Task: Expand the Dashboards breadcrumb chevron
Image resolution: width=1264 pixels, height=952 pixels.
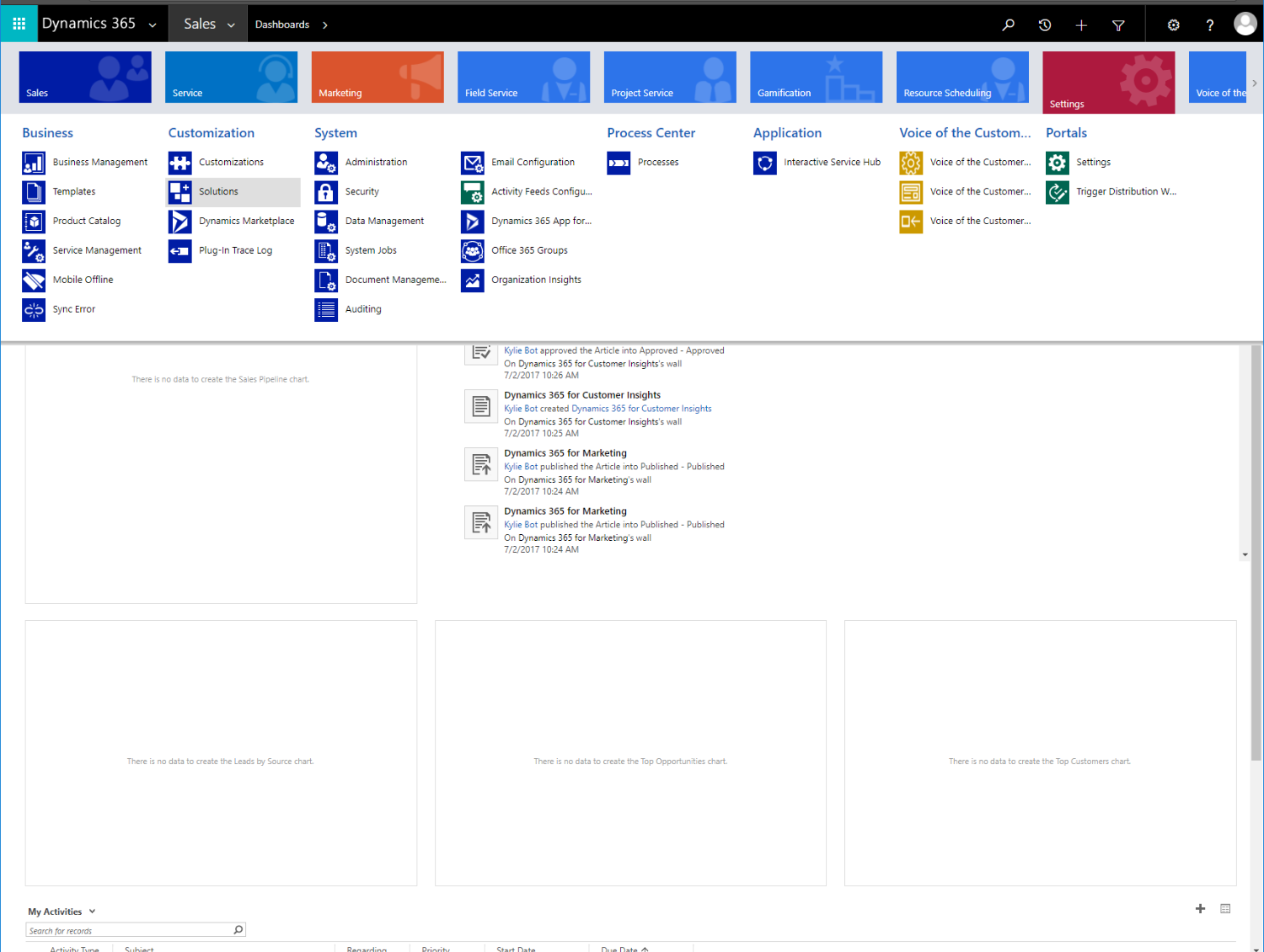Action: 325,25
